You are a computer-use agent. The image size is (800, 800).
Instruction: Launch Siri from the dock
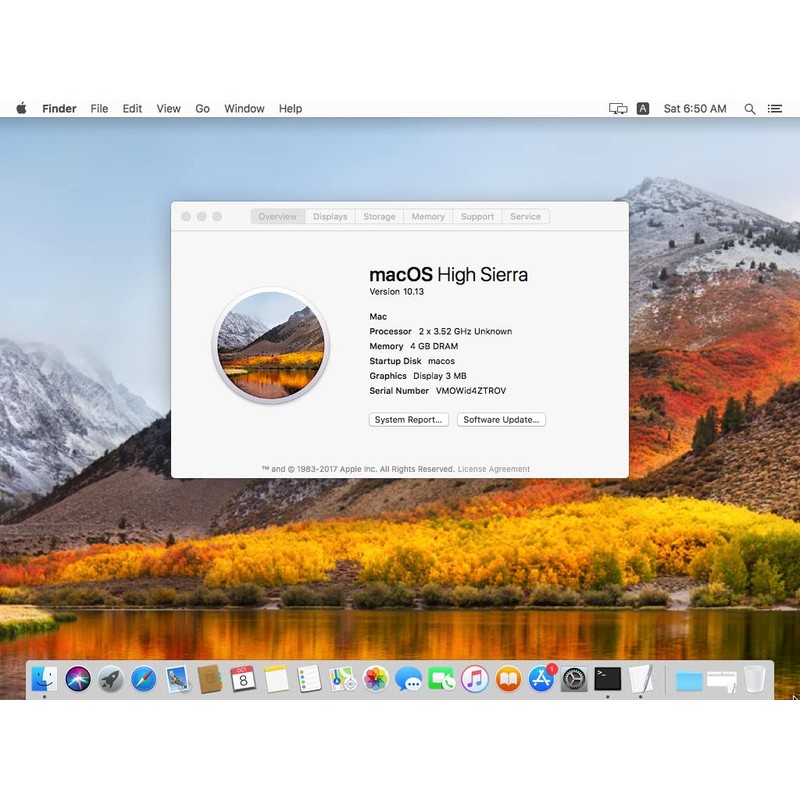pos(78,679)
